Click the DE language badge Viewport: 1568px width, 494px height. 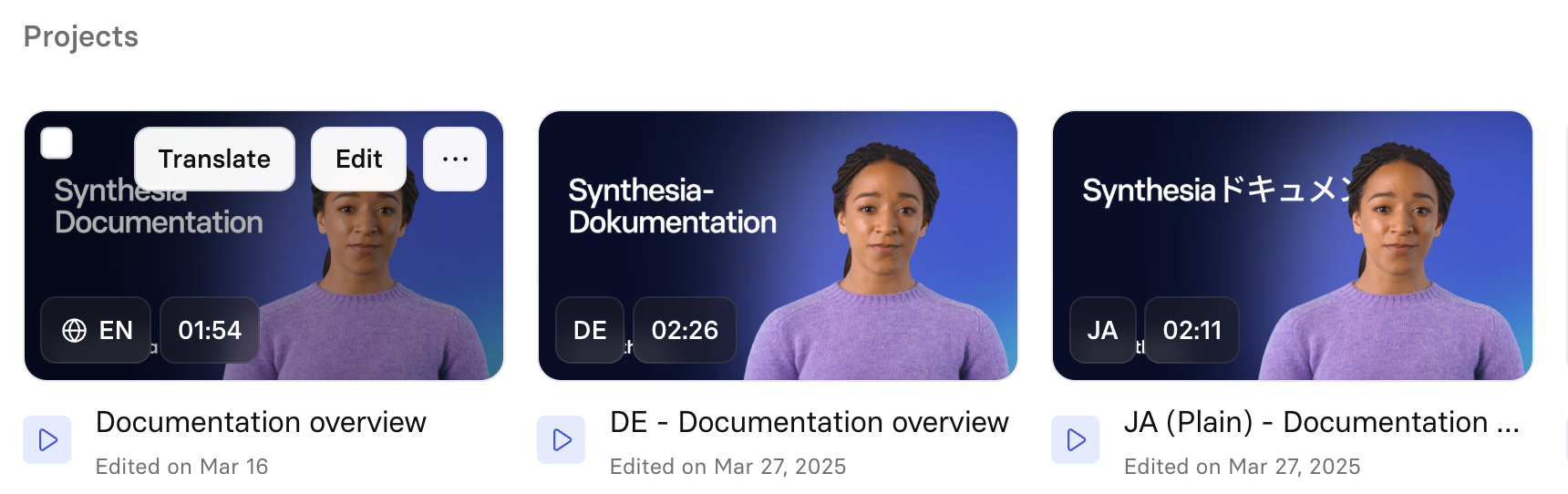tap(590, 330)
